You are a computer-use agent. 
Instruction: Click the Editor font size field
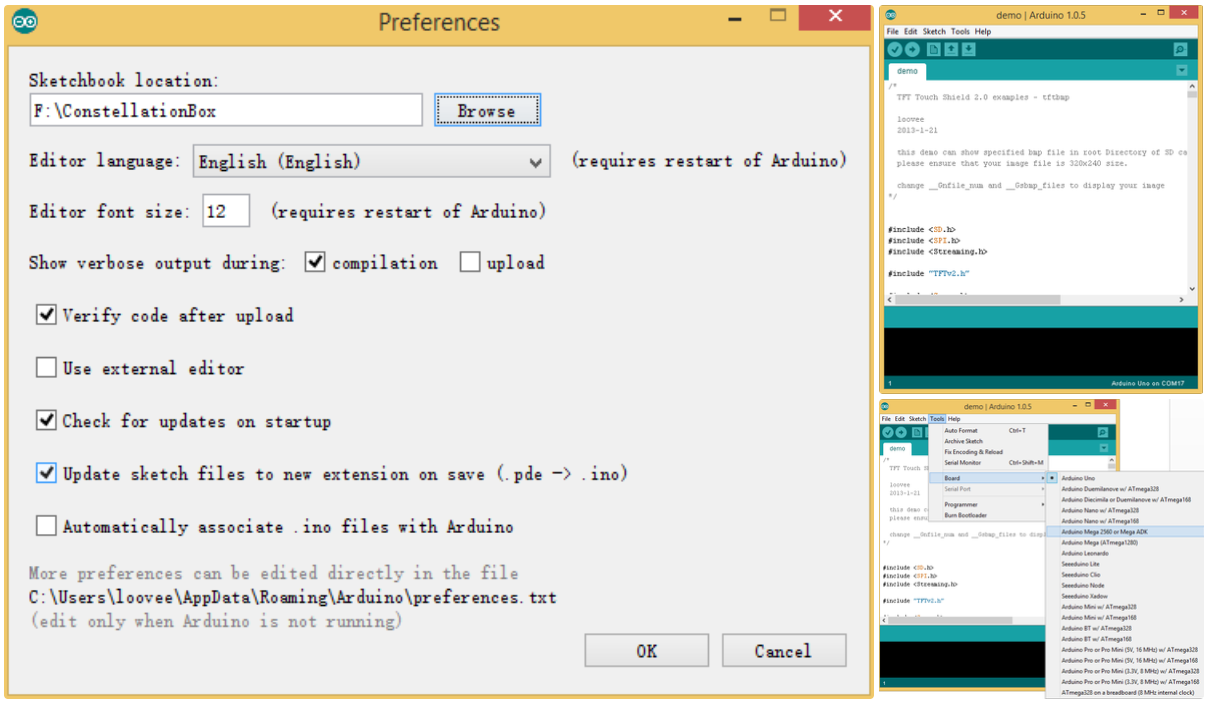pos(226,211)
